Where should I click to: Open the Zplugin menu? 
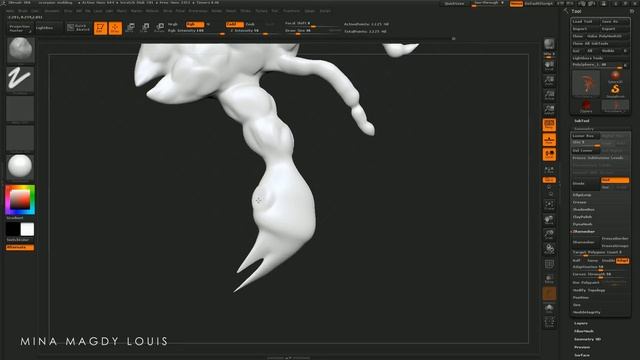point(310,11)
